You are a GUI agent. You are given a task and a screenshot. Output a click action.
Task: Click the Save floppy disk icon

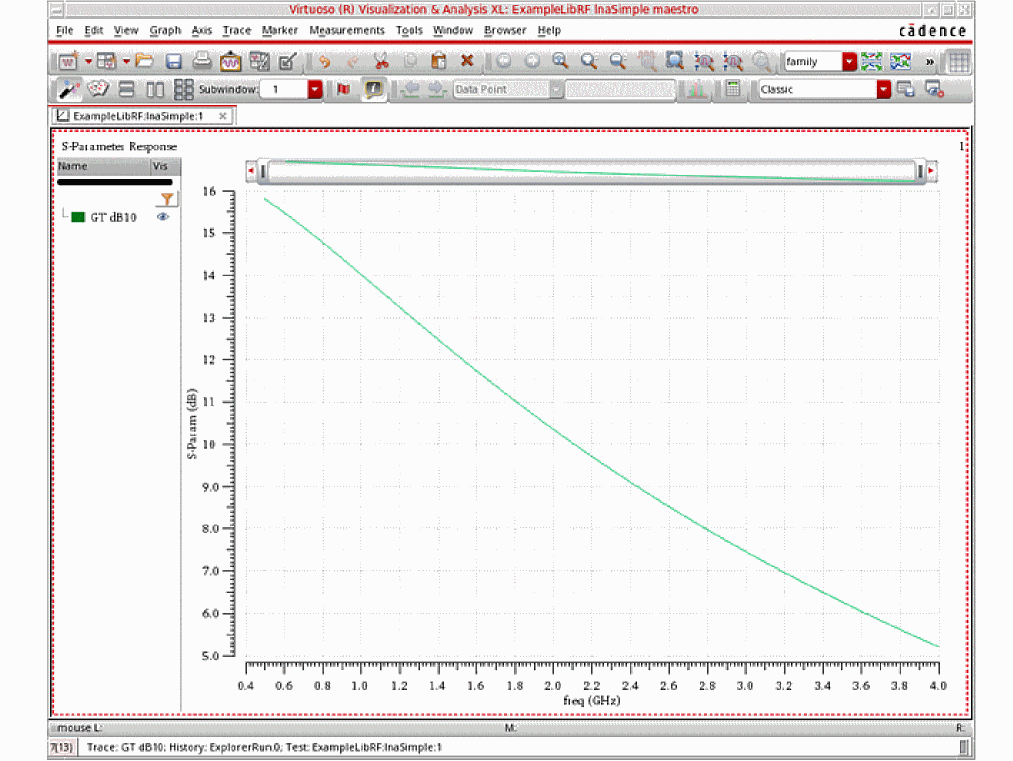[x=173, y=61]
